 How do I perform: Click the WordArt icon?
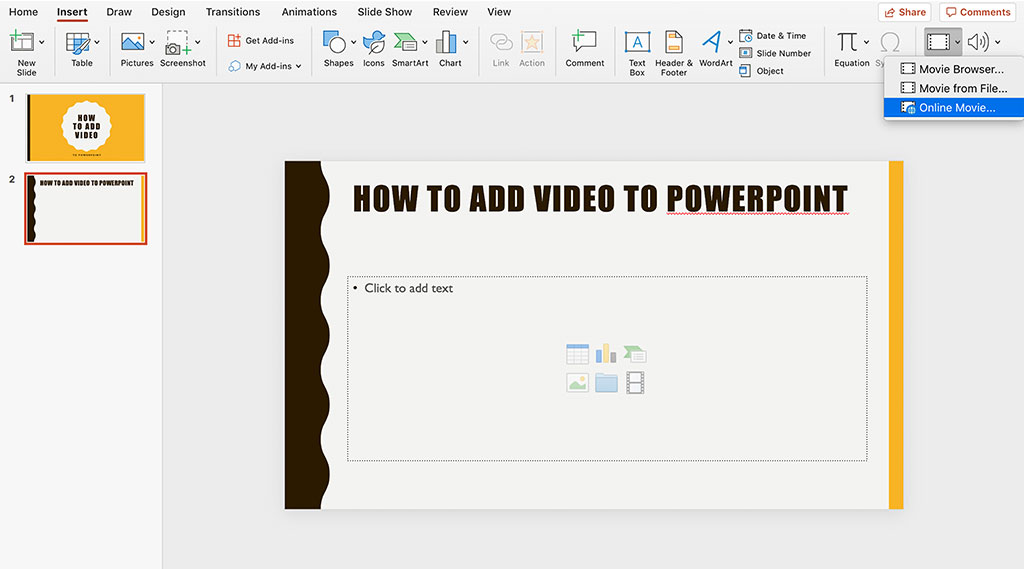tap(711, 42)
